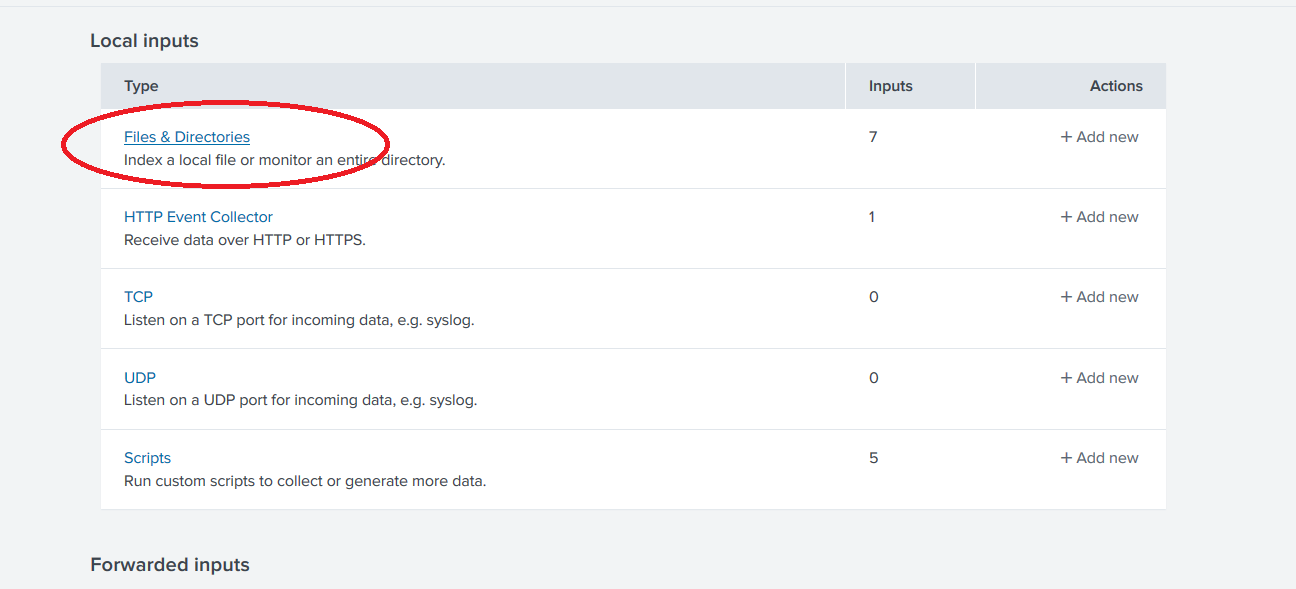Click the Scripts input count 5
The image size is (1296, 589).
point(873,458)
